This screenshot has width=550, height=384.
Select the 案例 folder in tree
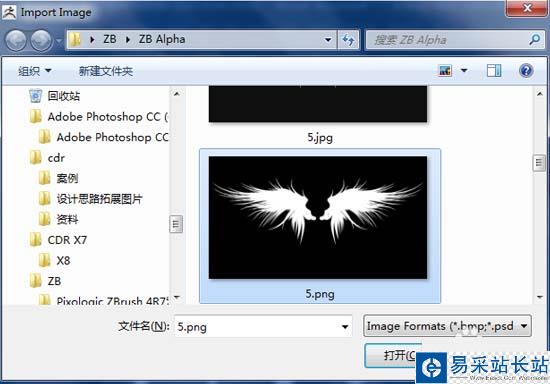point(67,178)
